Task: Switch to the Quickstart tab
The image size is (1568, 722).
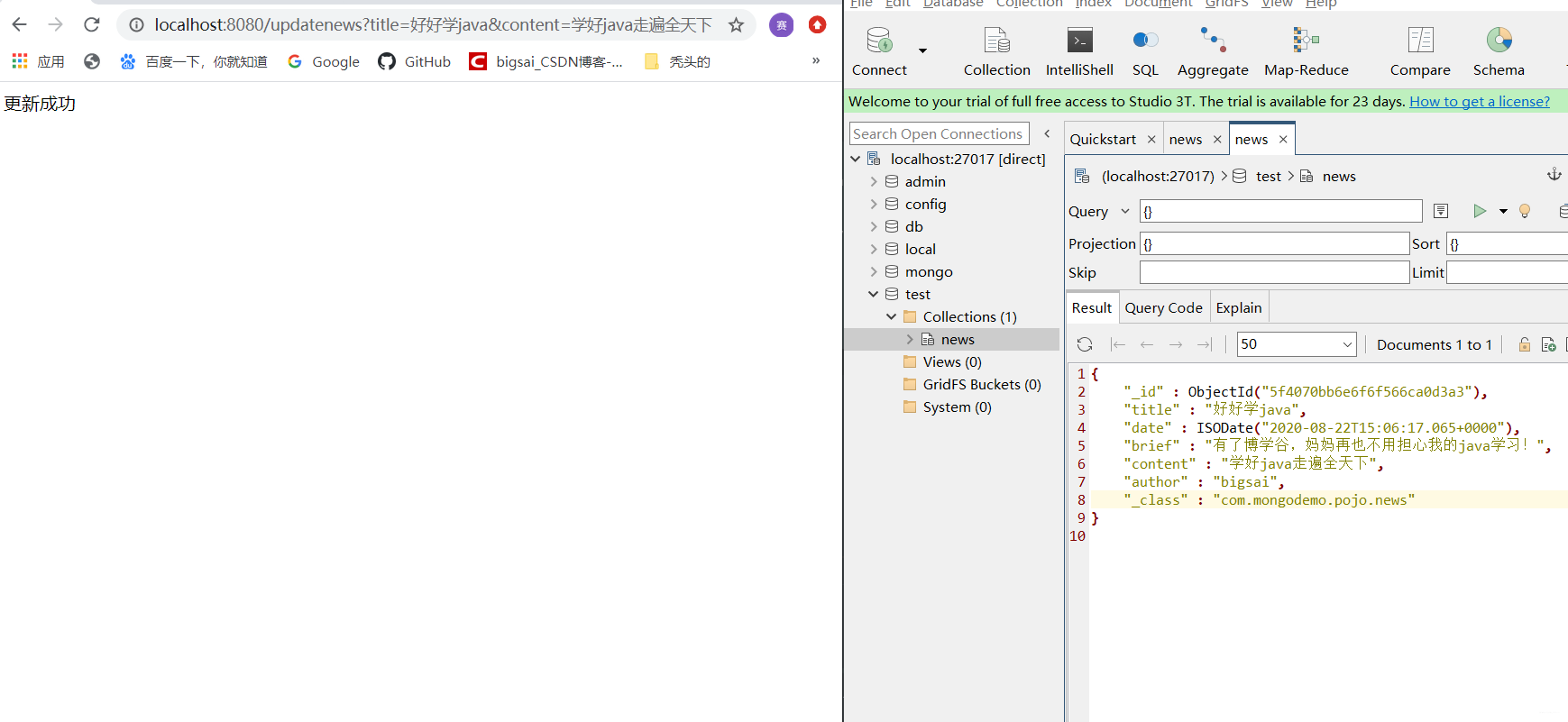Action: pos(1103,139)
